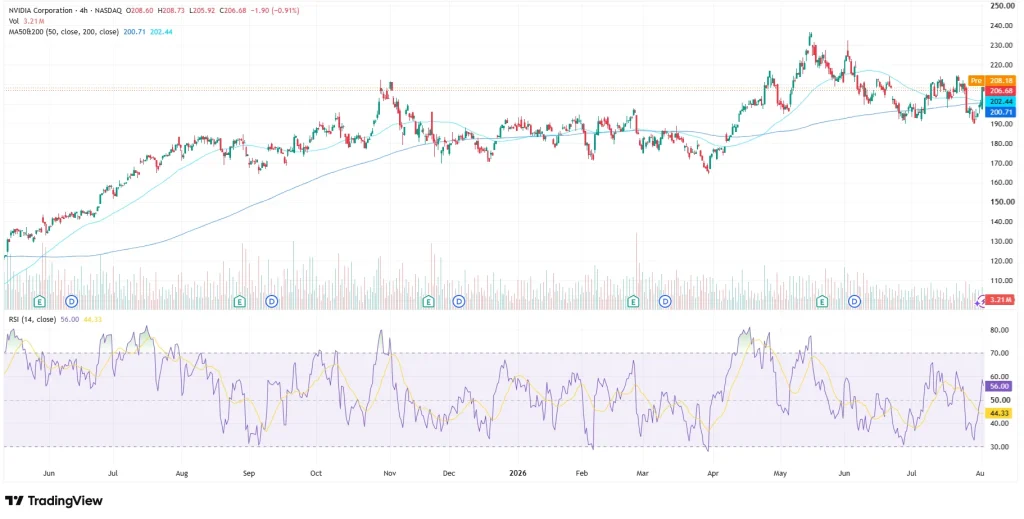This screenshot has height=519, width=1024.
Task: Select the Vol indicator legend label
Action: tap(13, 21)
